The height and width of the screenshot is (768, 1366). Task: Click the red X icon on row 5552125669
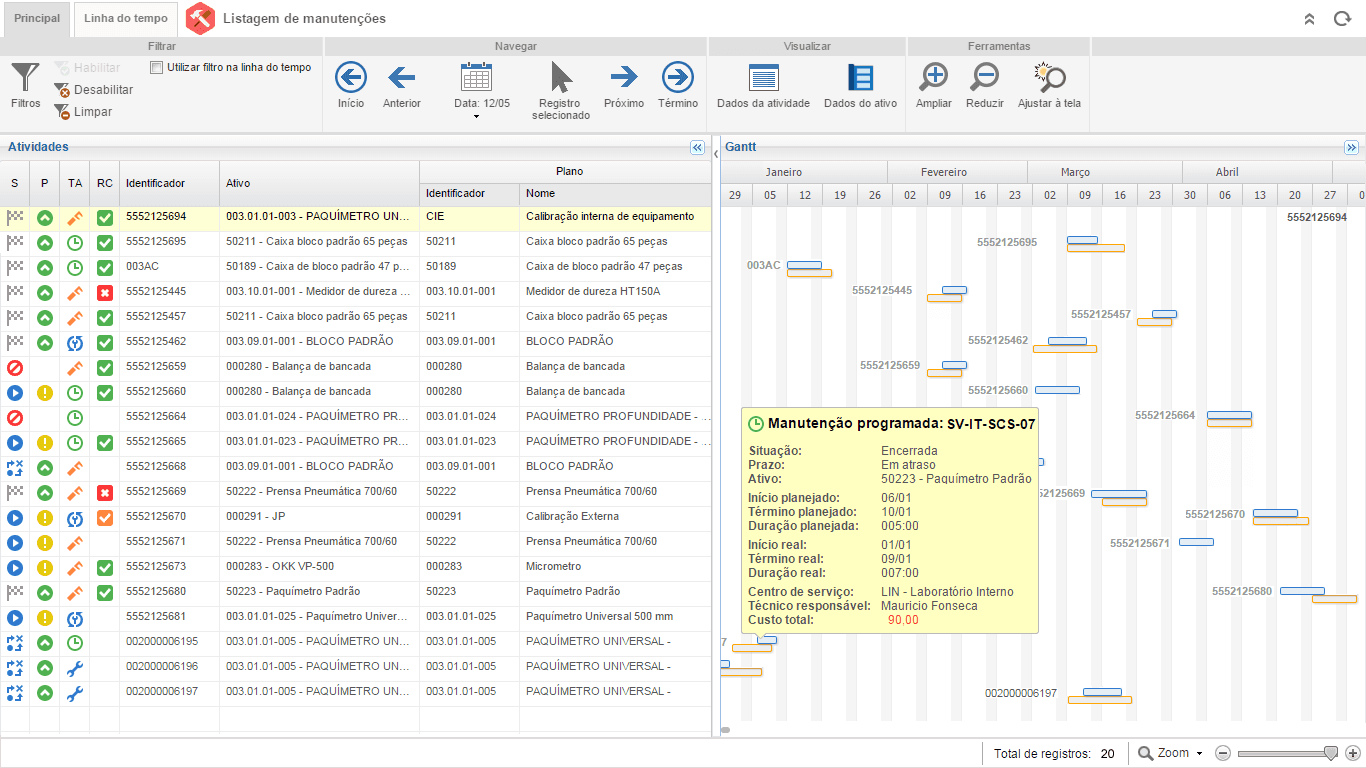click(x=105, y=492)
